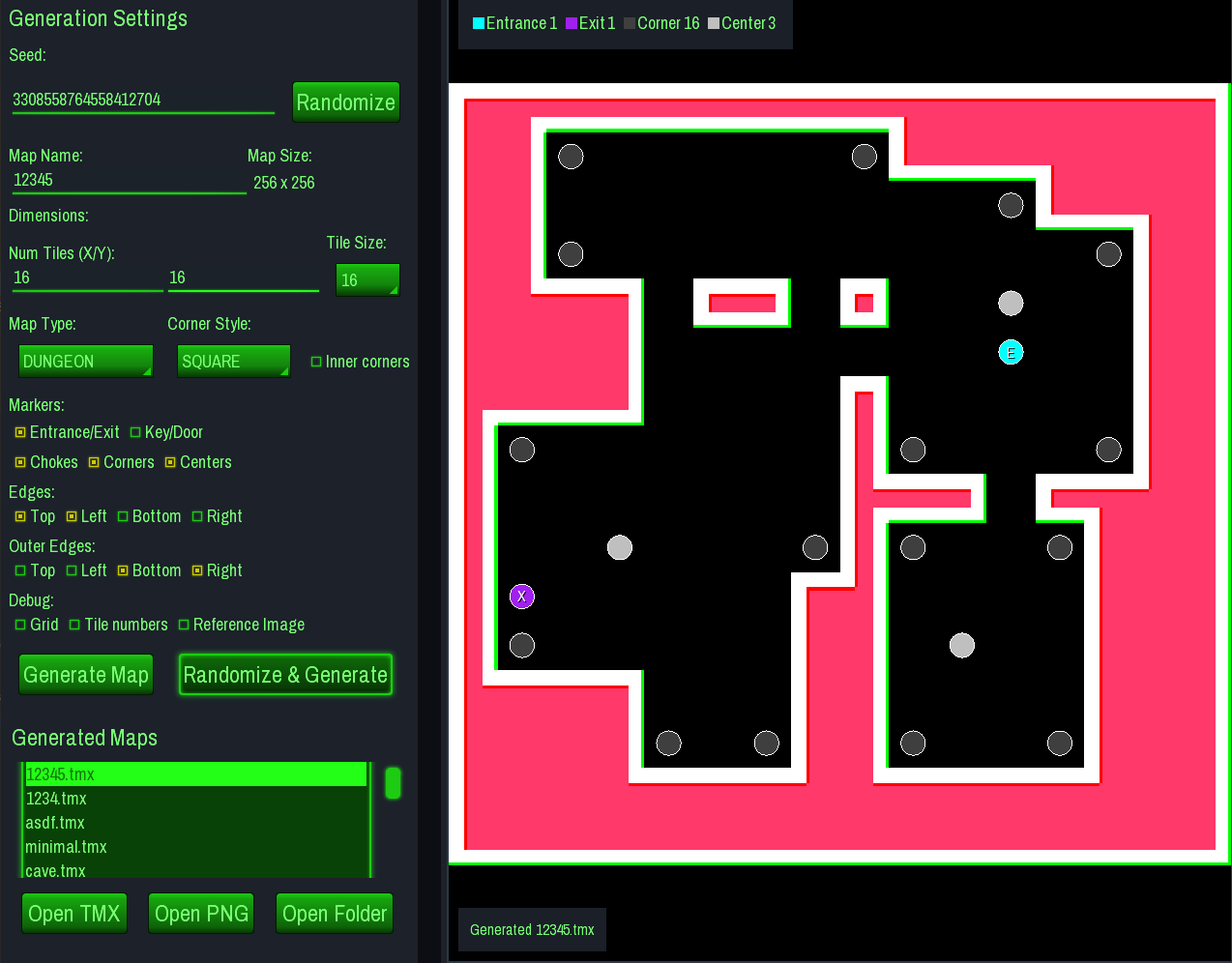The image size is (1232, 963).
Task: Click the Open PNG button
Action: pyautogui.click(x=201, y=913)
